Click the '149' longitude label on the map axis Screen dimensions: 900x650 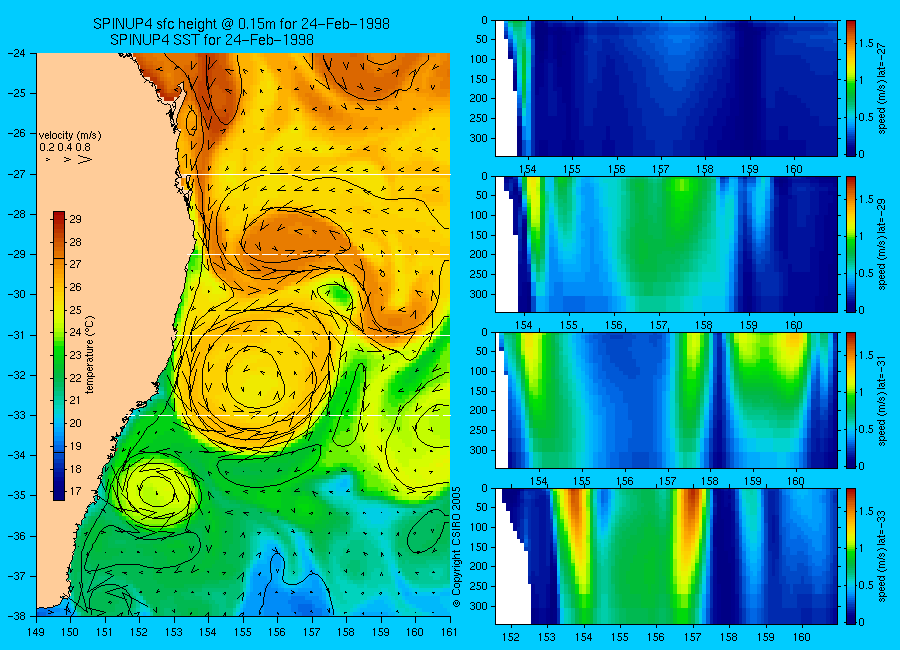(x=36, y=632)
